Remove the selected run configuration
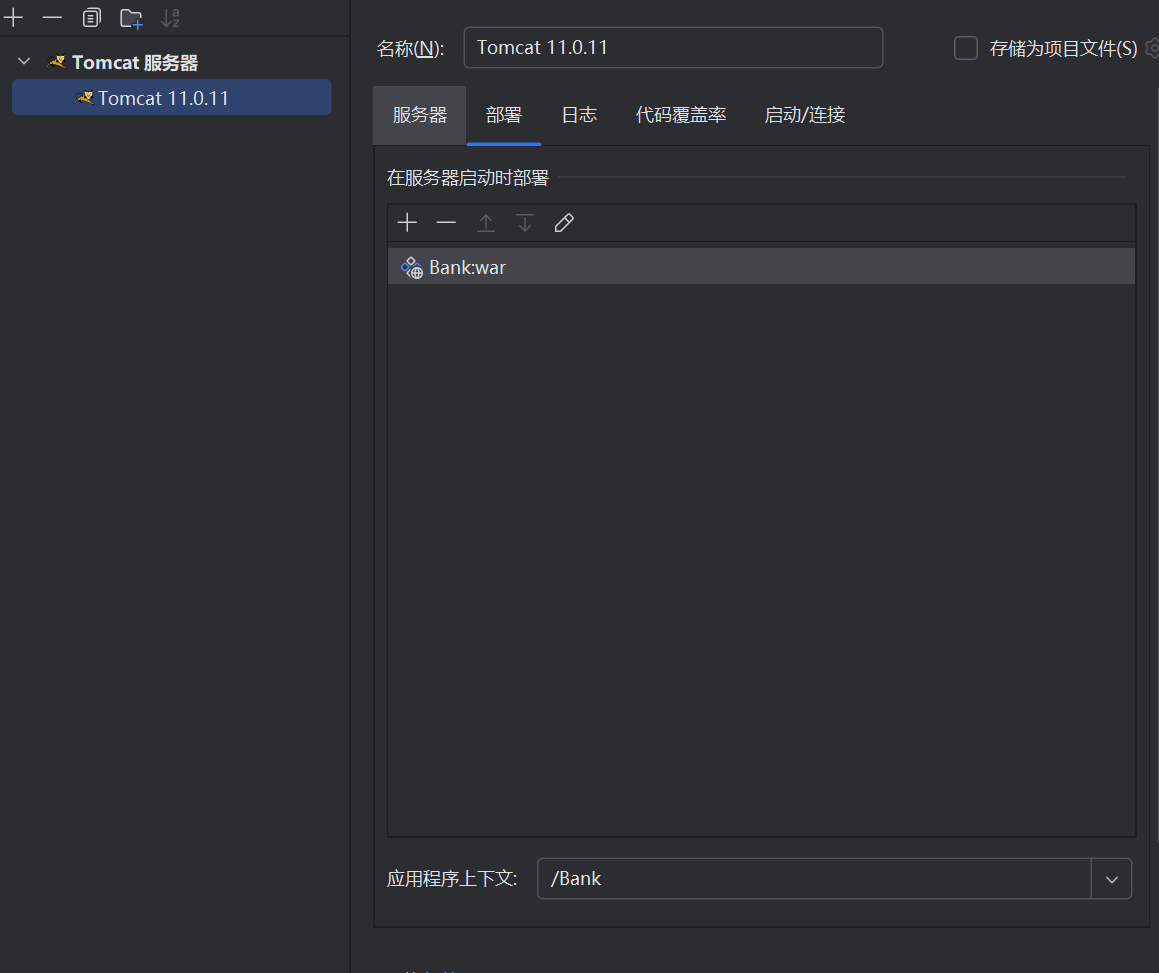The width and height of the screenshot is (1159, 973). coord(52,18)
